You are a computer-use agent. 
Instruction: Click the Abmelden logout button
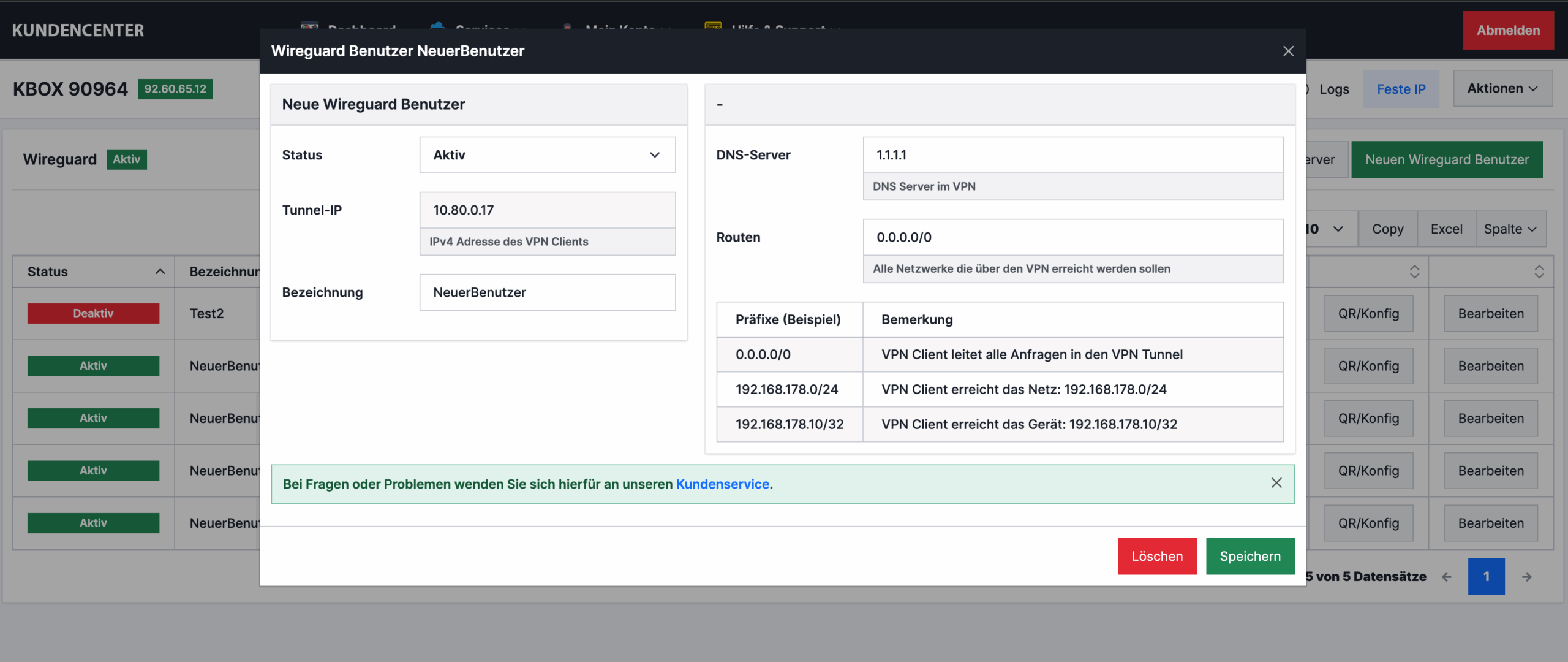click(1507, 30)
